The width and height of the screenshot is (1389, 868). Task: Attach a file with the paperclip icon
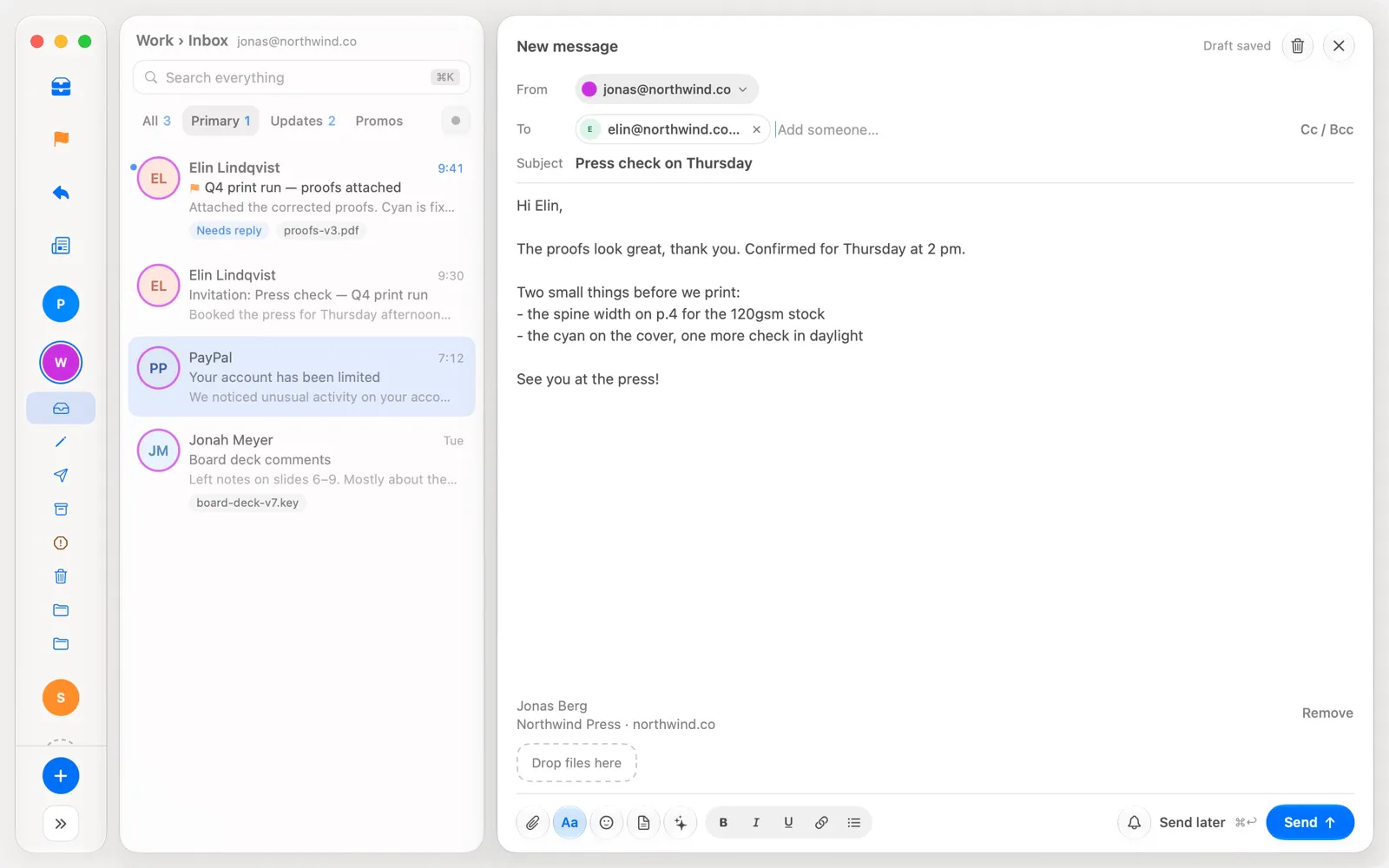[533, 823]
